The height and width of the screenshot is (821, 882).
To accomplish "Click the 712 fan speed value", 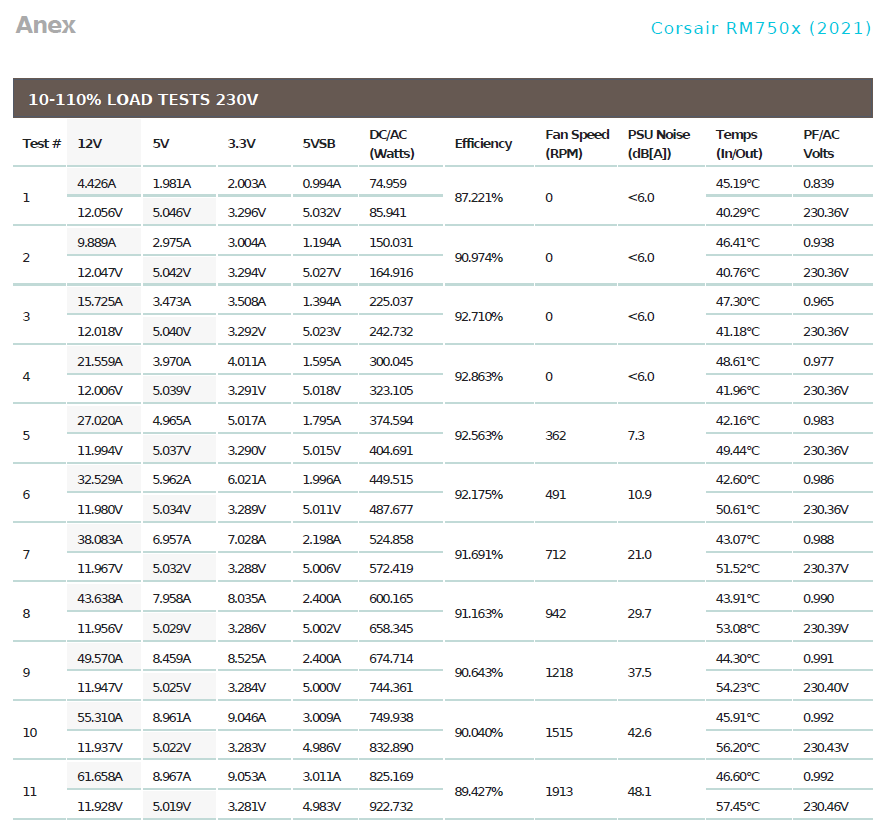I will pyautogui.click(x=556, y=555).
